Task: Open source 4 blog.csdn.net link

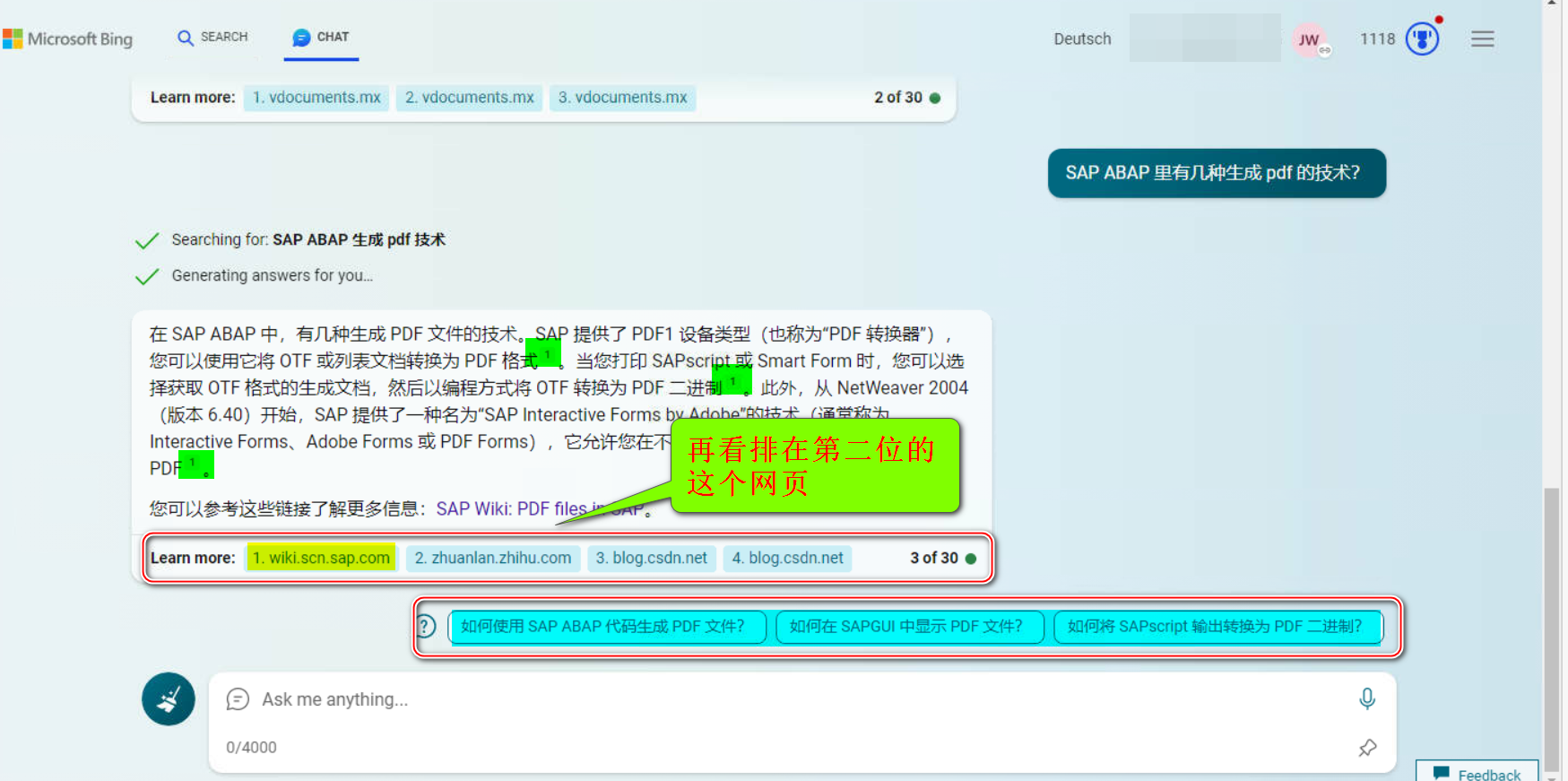Action: click(x=788, y=558)
